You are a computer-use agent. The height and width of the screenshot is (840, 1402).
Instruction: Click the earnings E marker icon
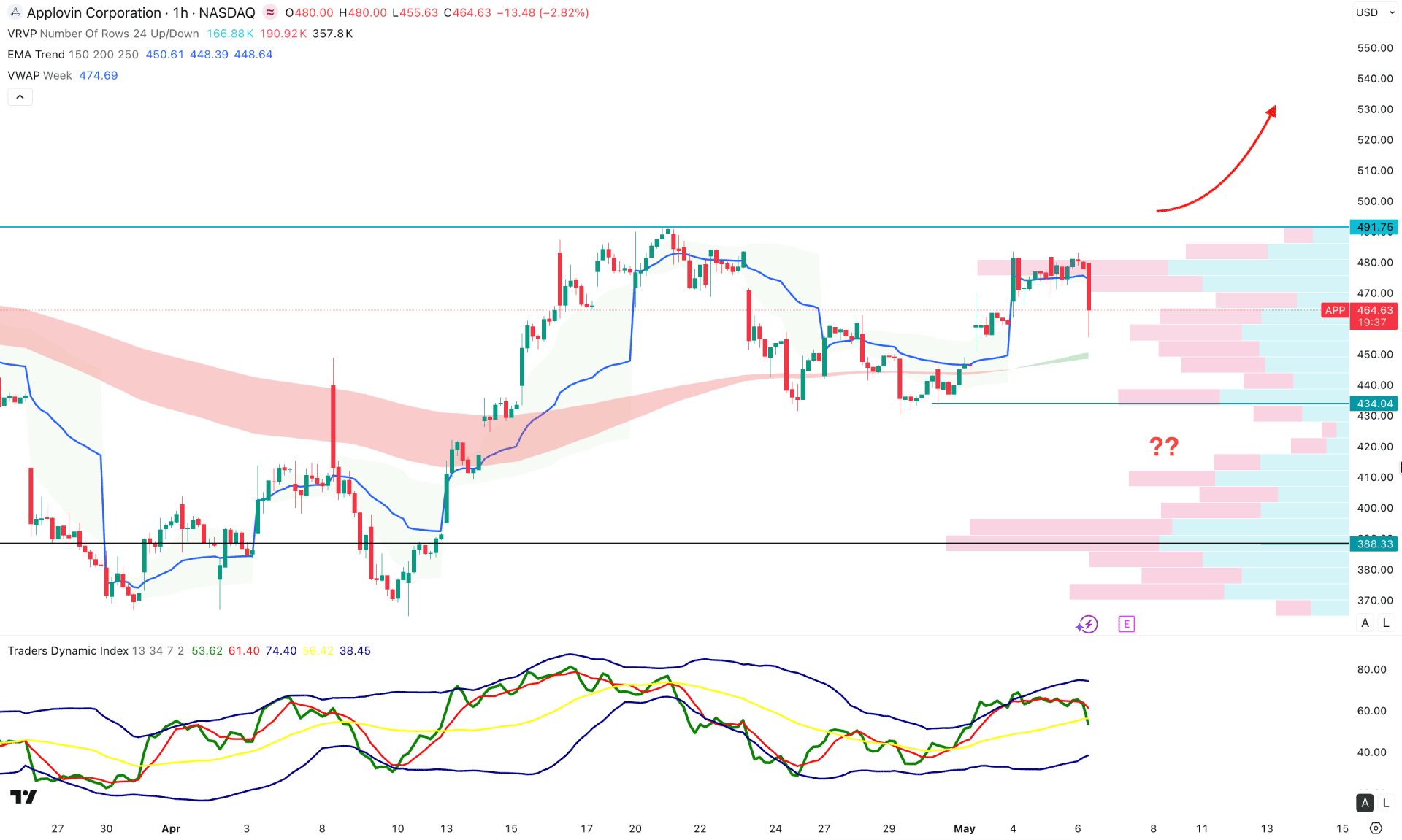pos(1126,624)
